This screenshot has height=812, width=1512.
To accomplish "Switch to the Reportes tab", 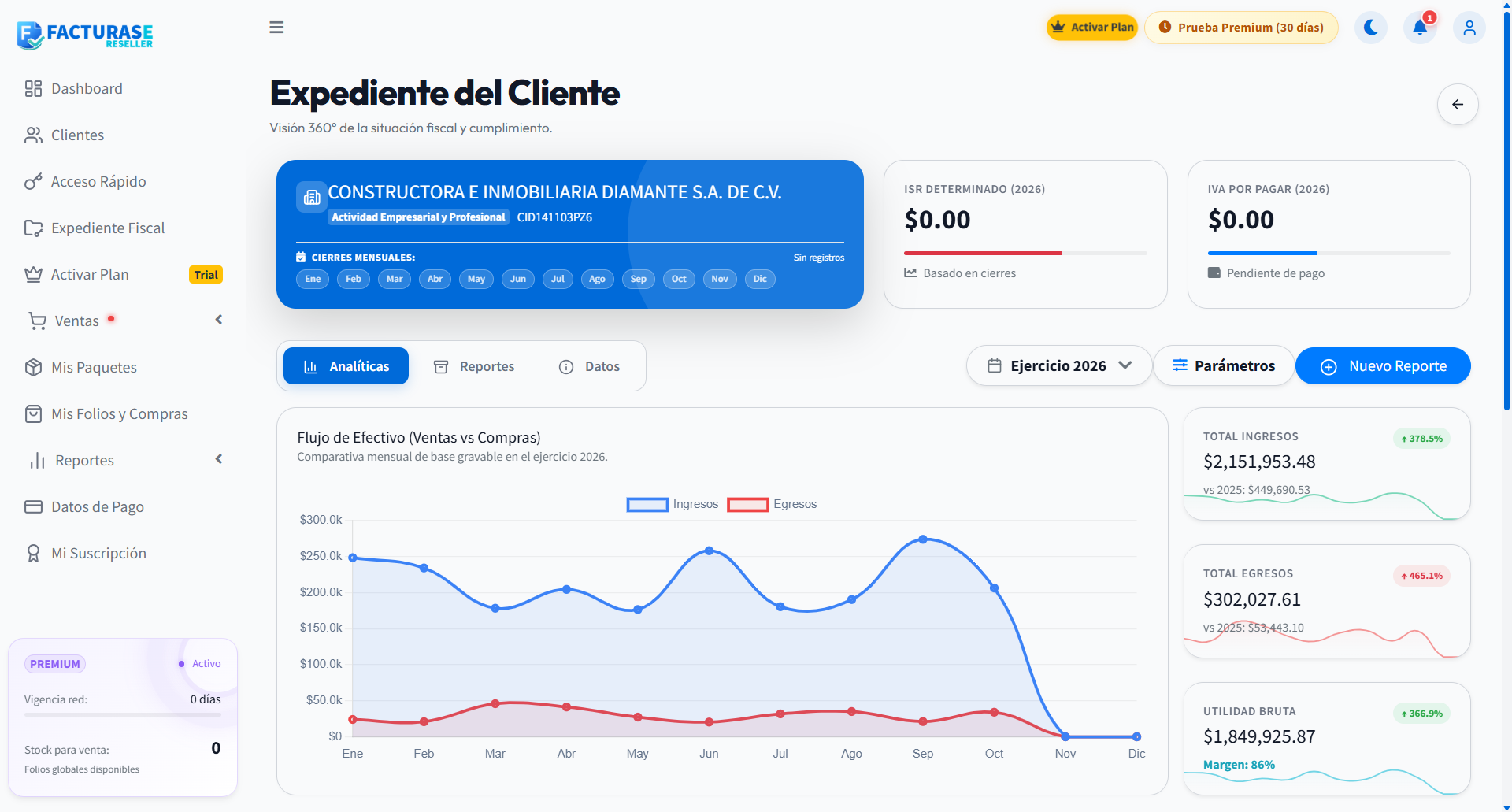I will tap(474, 366).
